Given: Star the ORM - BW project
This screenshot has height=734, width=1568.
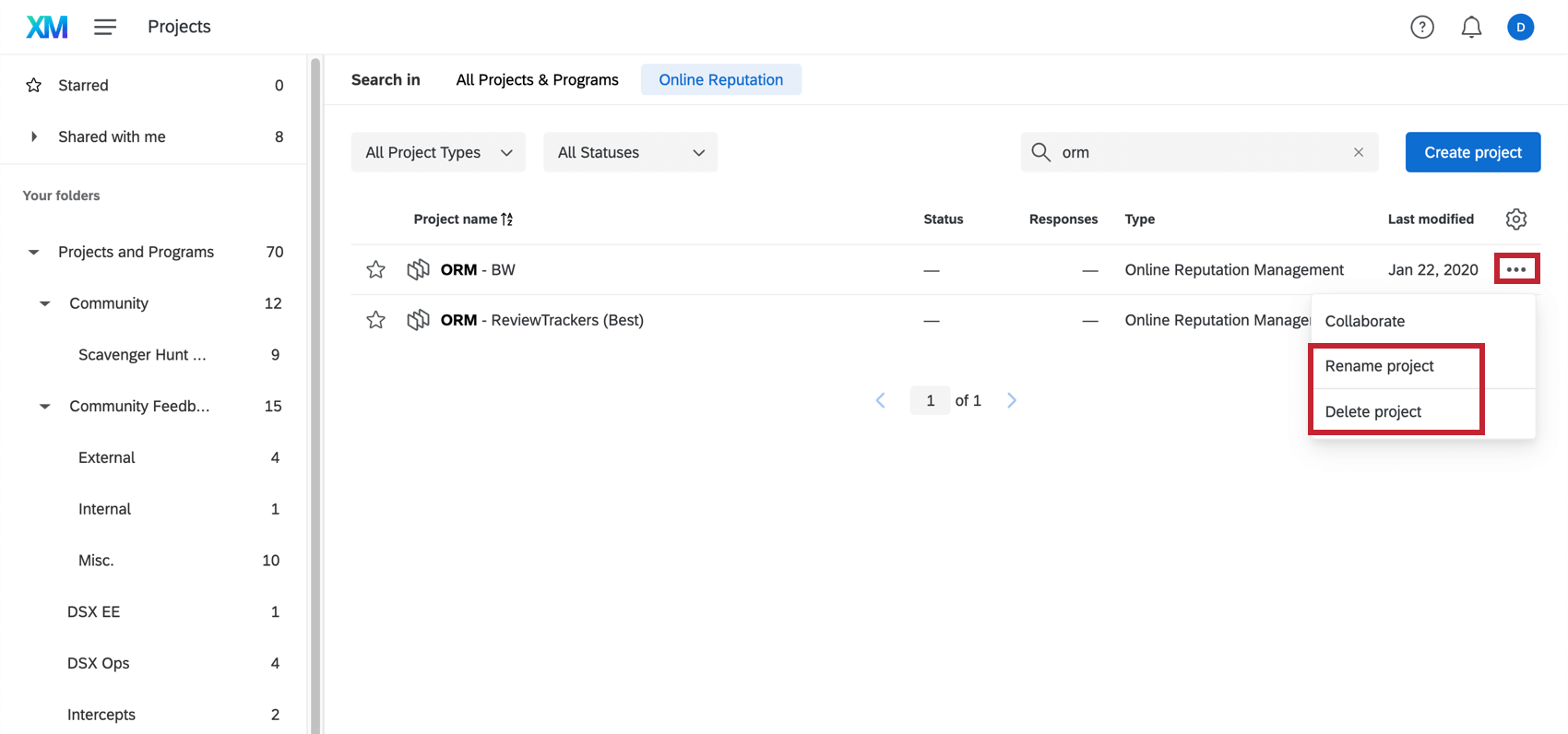Looking at the screenshot, I should point(375,269).
